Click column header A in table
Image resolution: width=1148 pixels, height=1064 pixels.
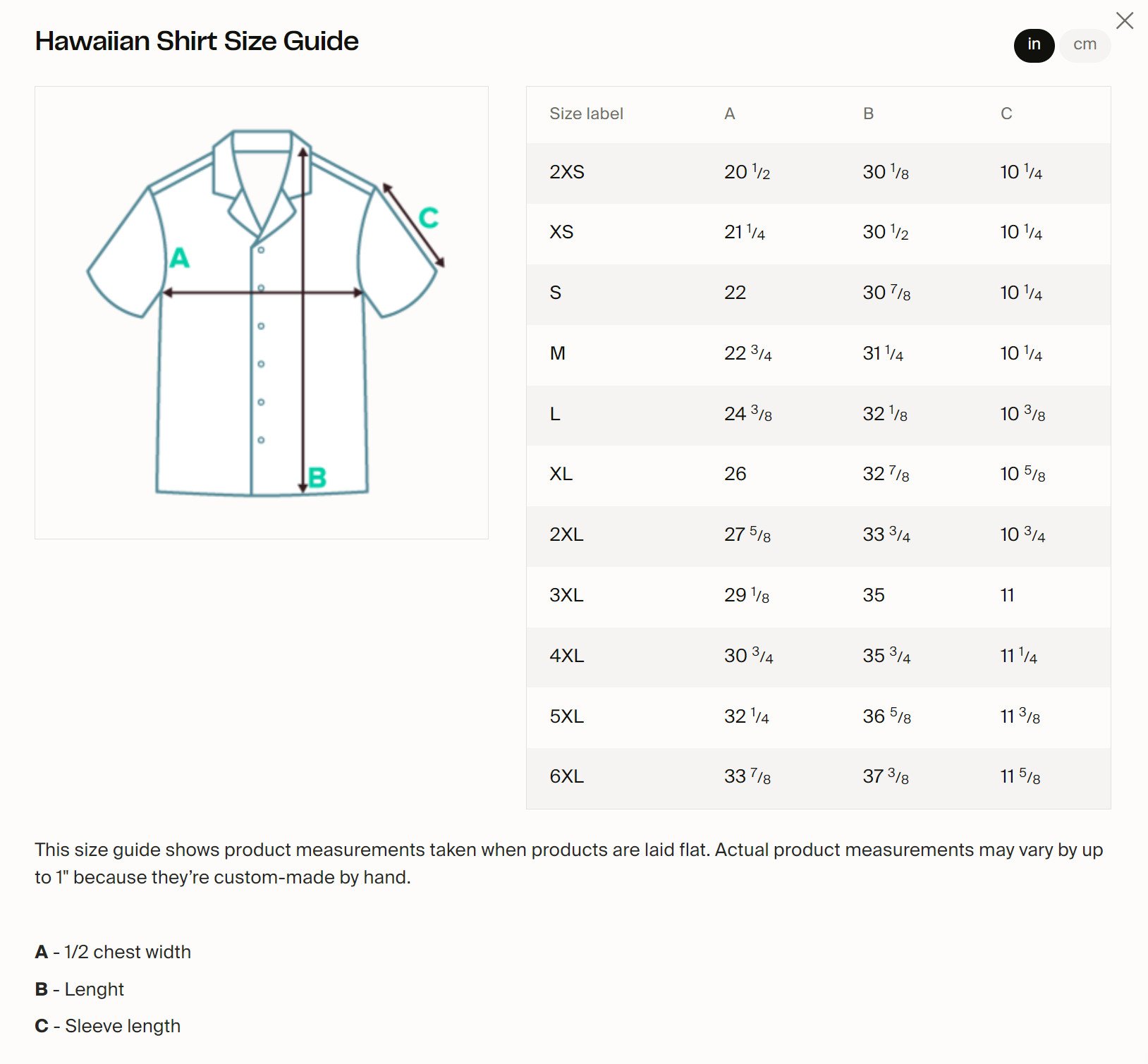730,114
